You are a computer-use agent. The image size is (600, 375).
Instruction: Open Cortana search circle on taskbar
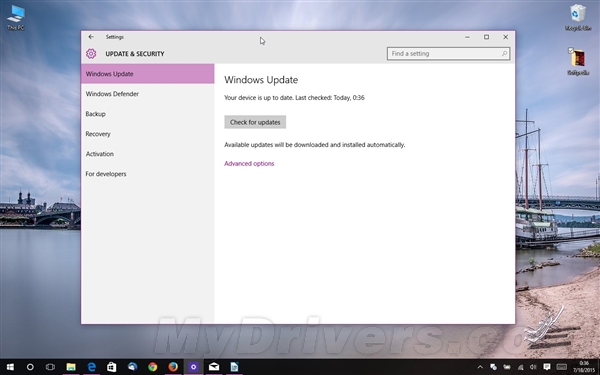30,367
